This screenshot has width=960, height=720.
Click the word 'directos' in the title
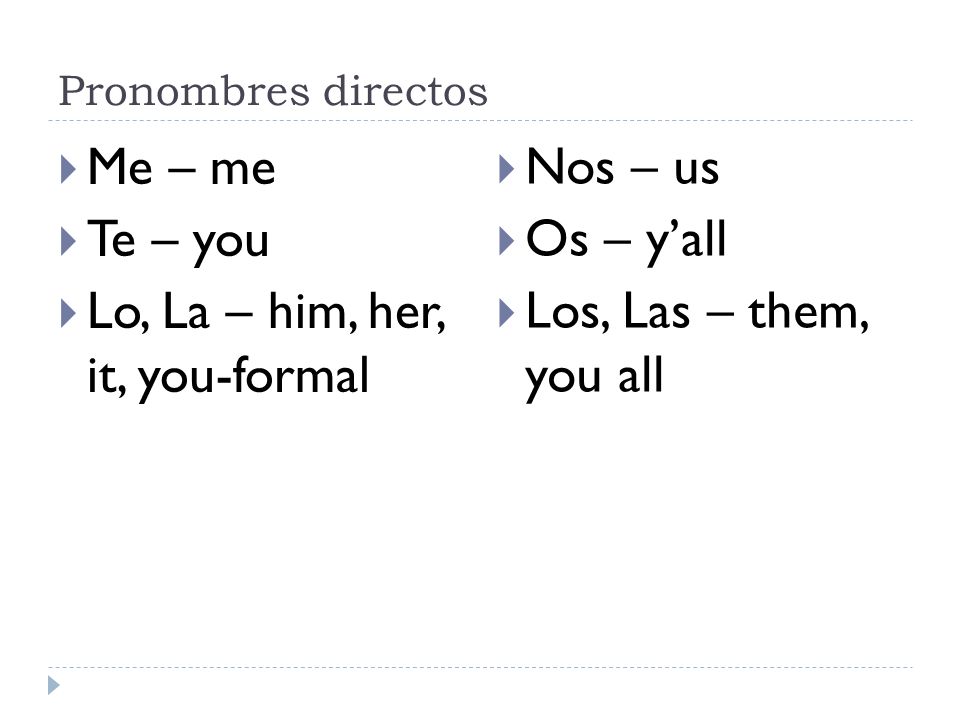[405, 91]
